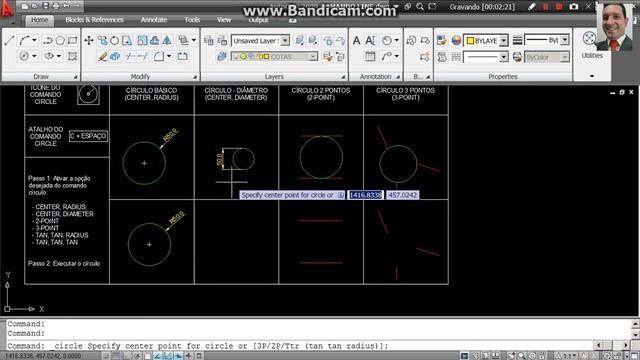
Task: Toggle Grid Display in status bar
Action: point(116,356)
